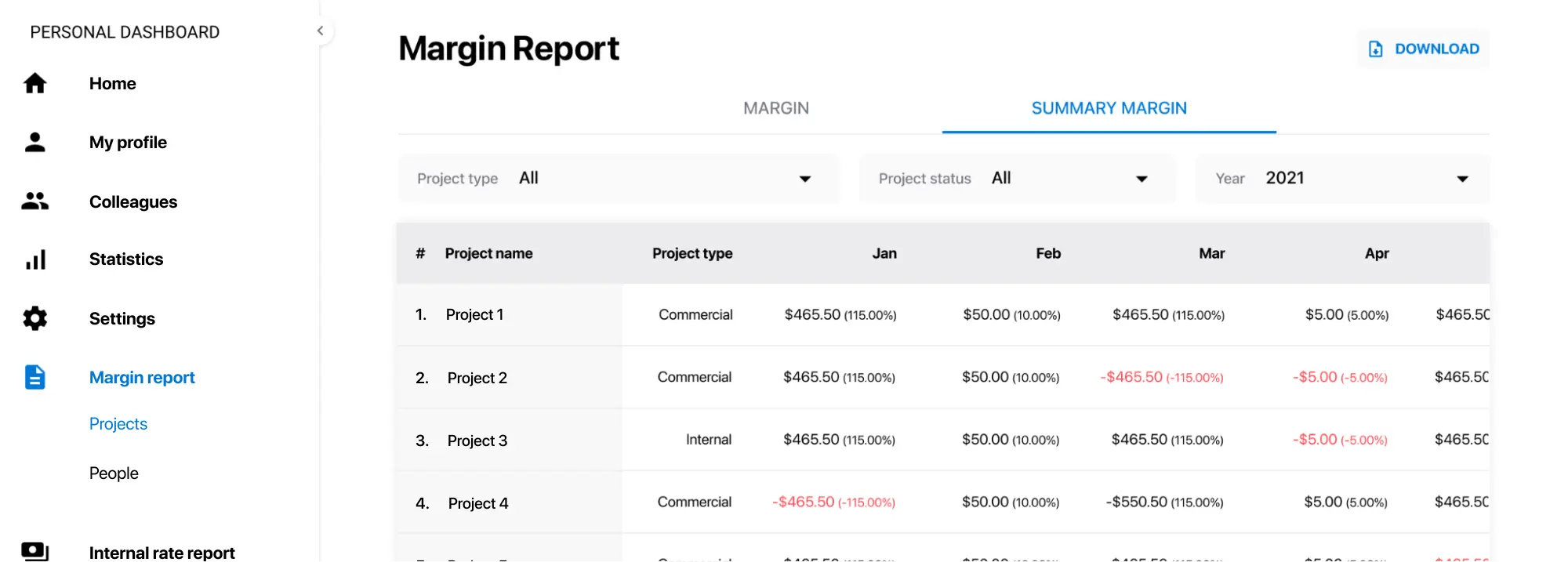Image resolution: width=1568 pixels, height=562 pixels.
Task: Click the download file icon
Action: point(1376,49)
